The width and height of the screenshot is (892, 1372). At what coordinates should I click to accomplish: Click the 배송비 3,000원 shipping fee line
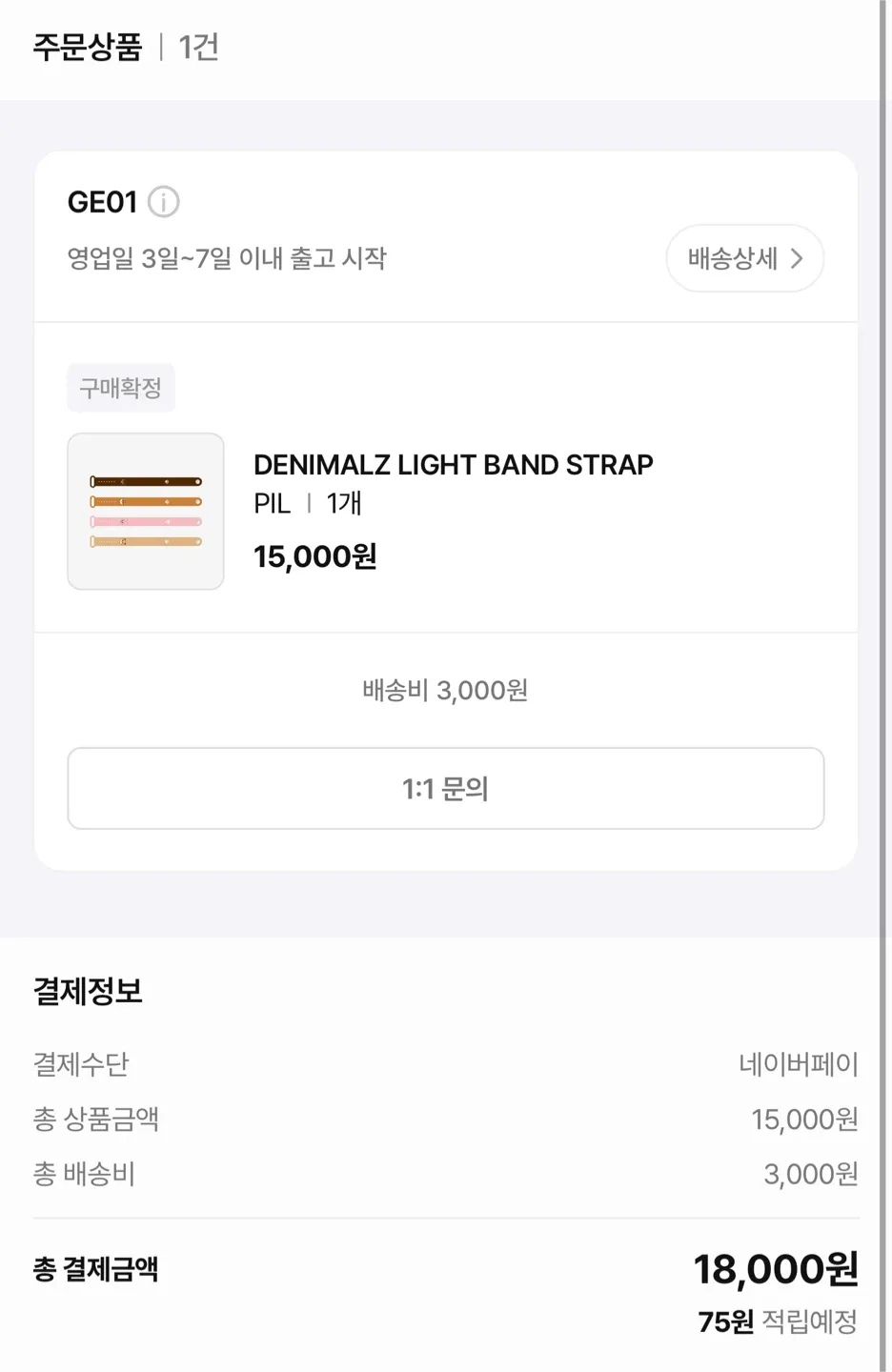(x=445, y=690)
